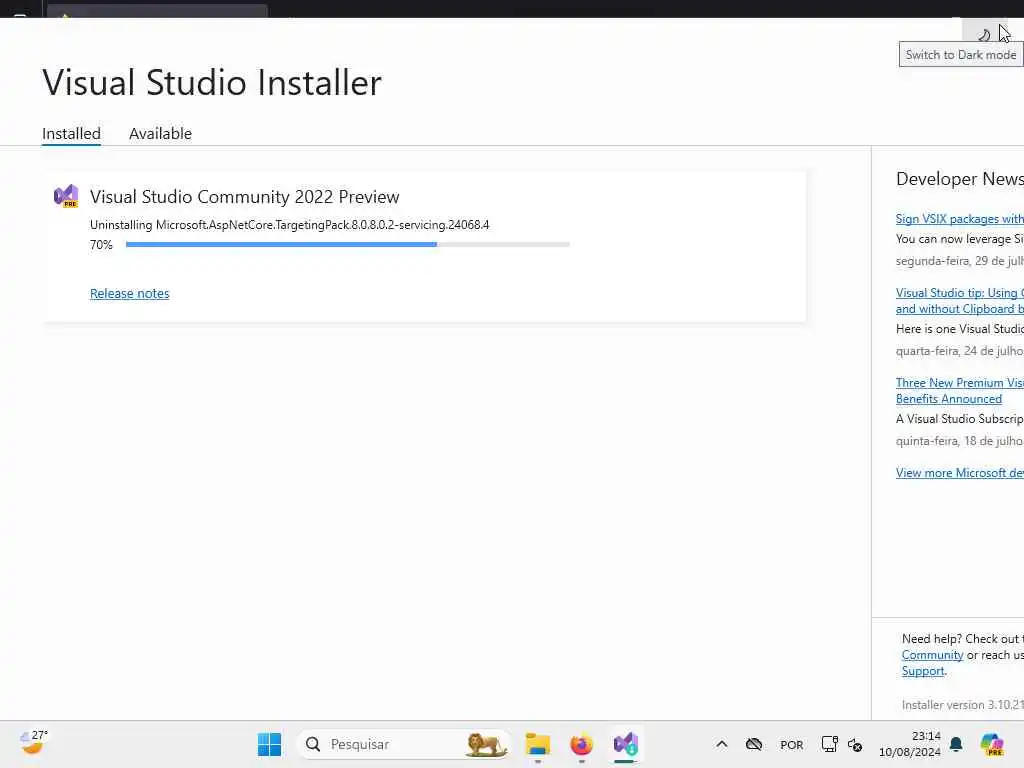Click the 'quinta-feira, 18 de julho' news date
The height and width of the screenshot is (768, 1024).
959,441
